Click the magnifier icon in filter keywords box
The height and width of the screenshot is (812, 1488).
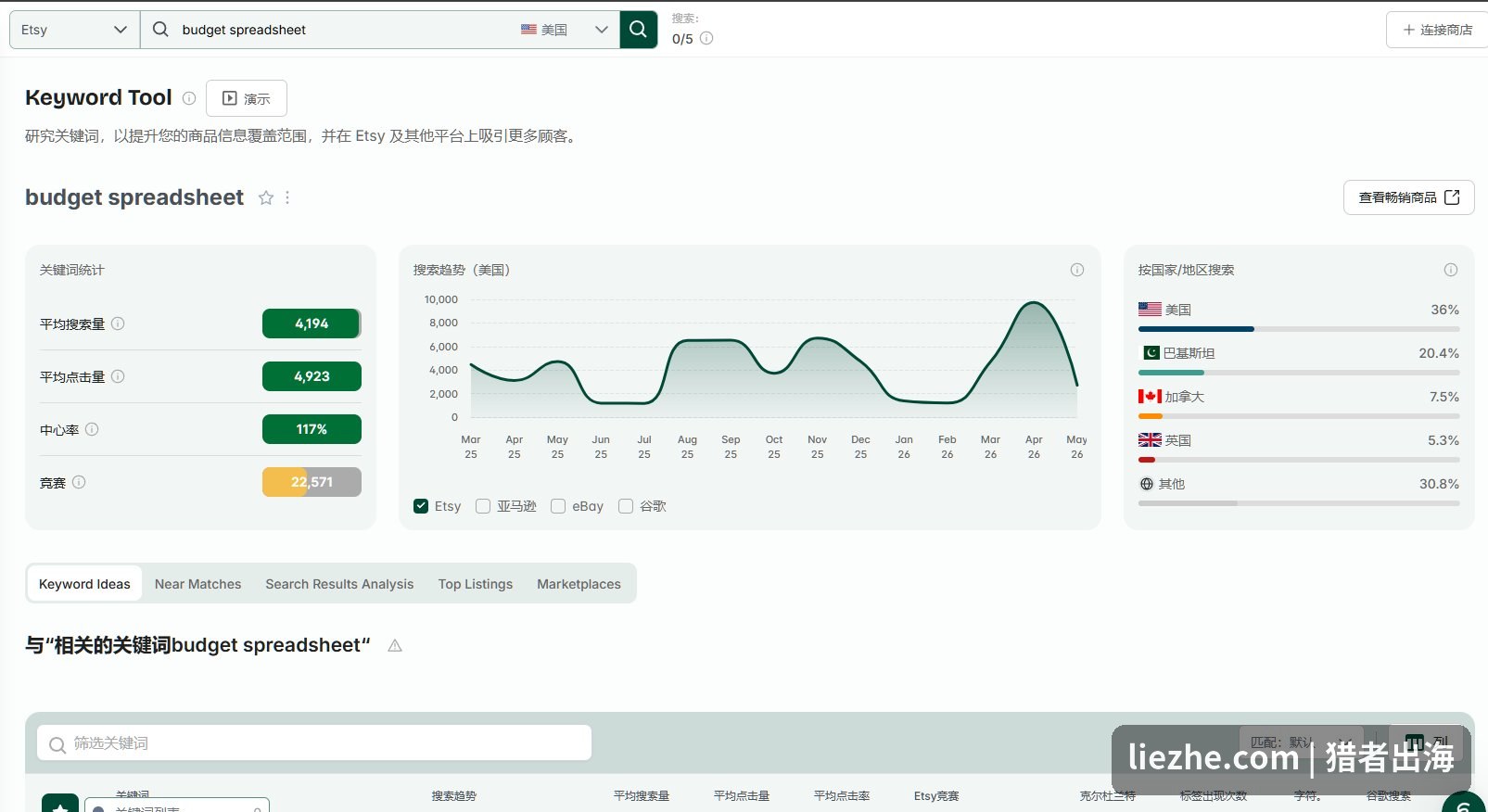point(57,744)
